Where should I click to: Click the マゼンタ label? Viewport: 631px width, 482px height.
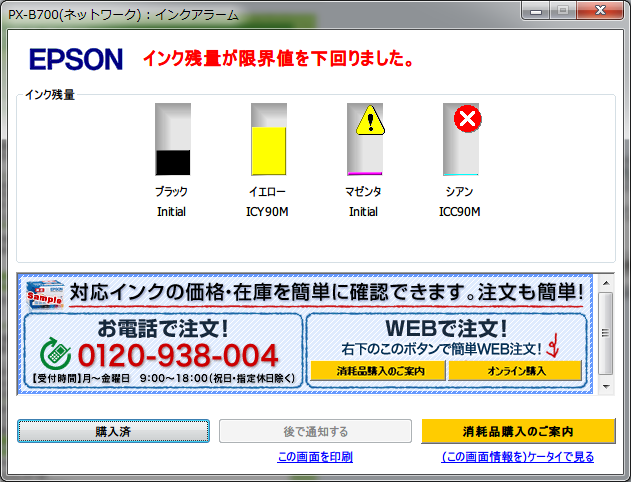pos(363,192)
